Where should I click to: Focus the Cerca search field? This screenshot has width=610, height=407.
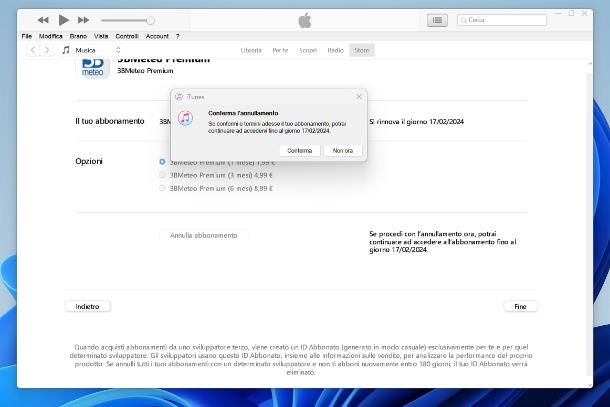coord(502,20)
